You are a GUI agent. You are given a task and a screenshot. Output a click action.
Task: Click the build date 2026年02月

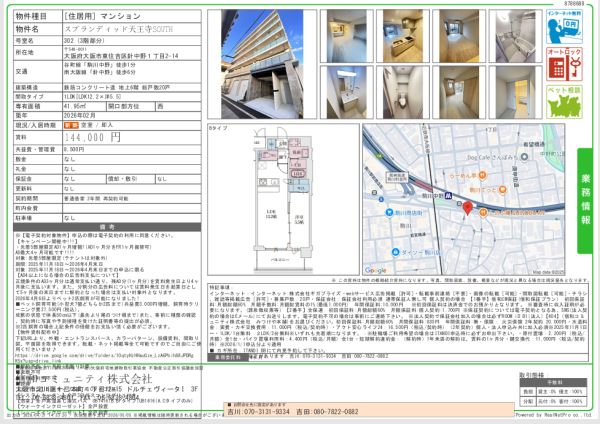tap(80, 116)
